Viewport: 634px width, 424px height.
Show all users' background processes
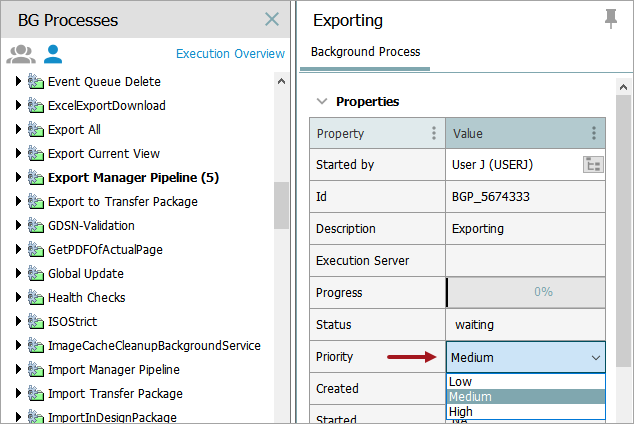[x=20, y=54]
